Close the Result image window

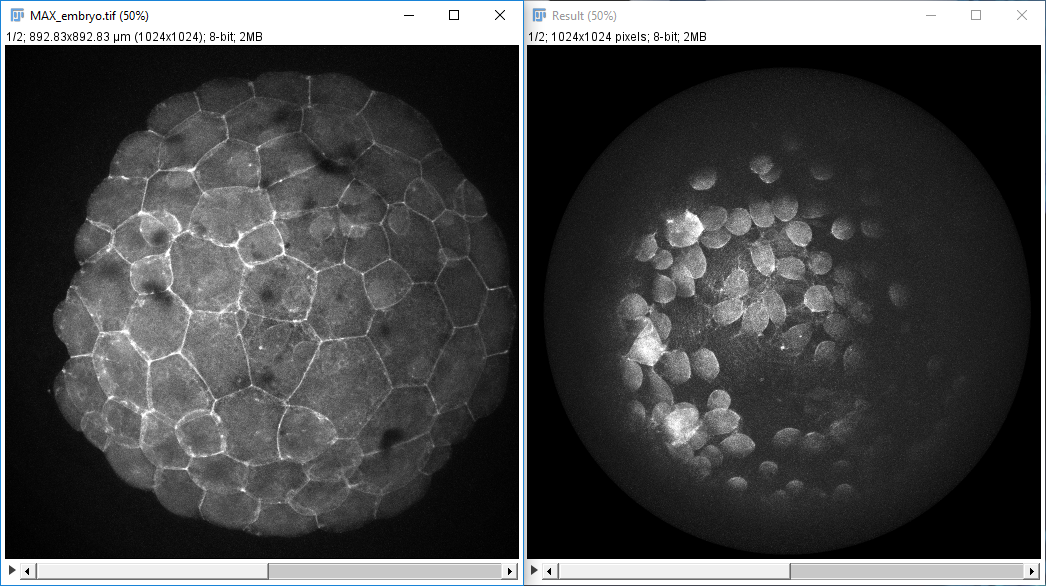[x=1021, y=15]
